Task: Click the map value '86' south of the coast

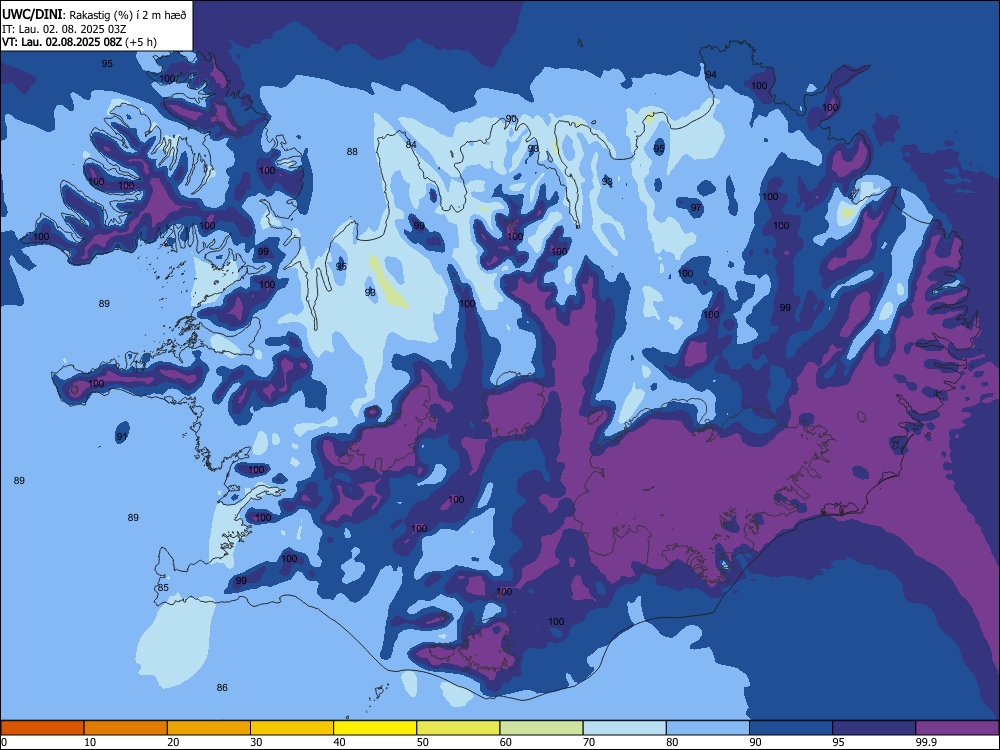Action: point(222,688)
